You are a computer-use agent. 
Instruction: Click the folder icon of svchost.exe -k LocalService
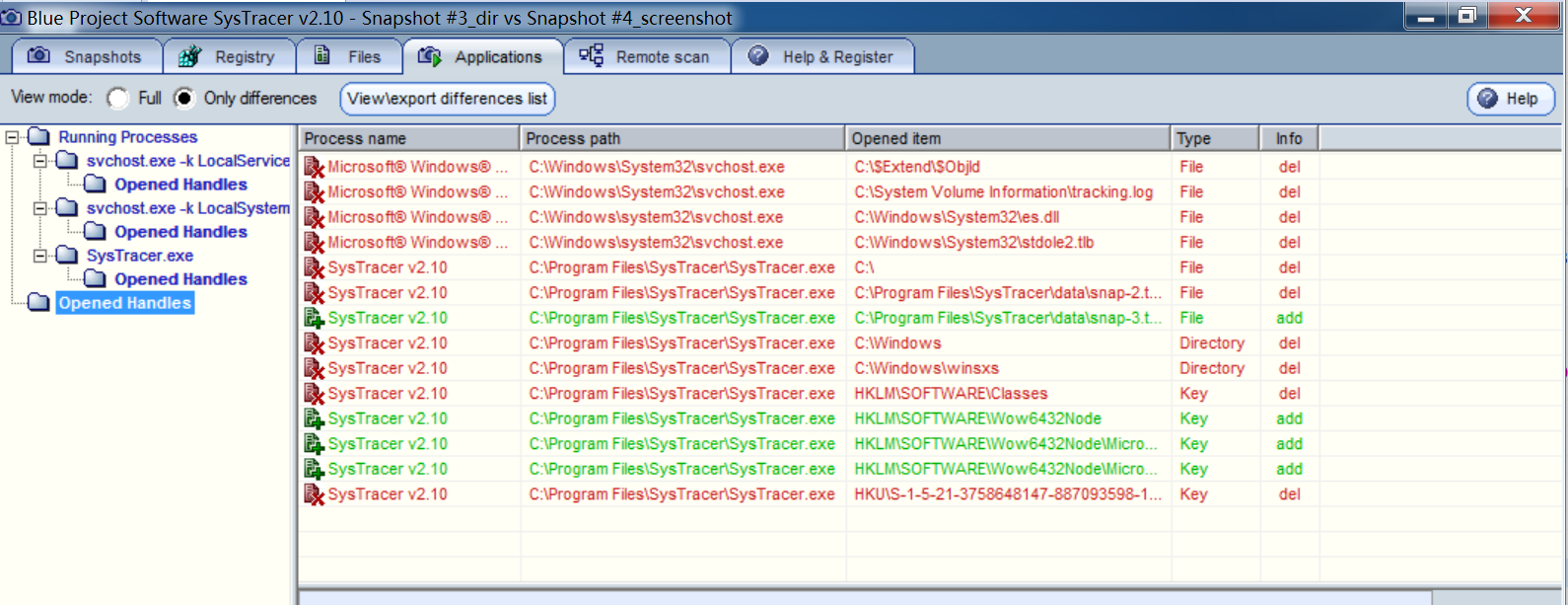67,160
